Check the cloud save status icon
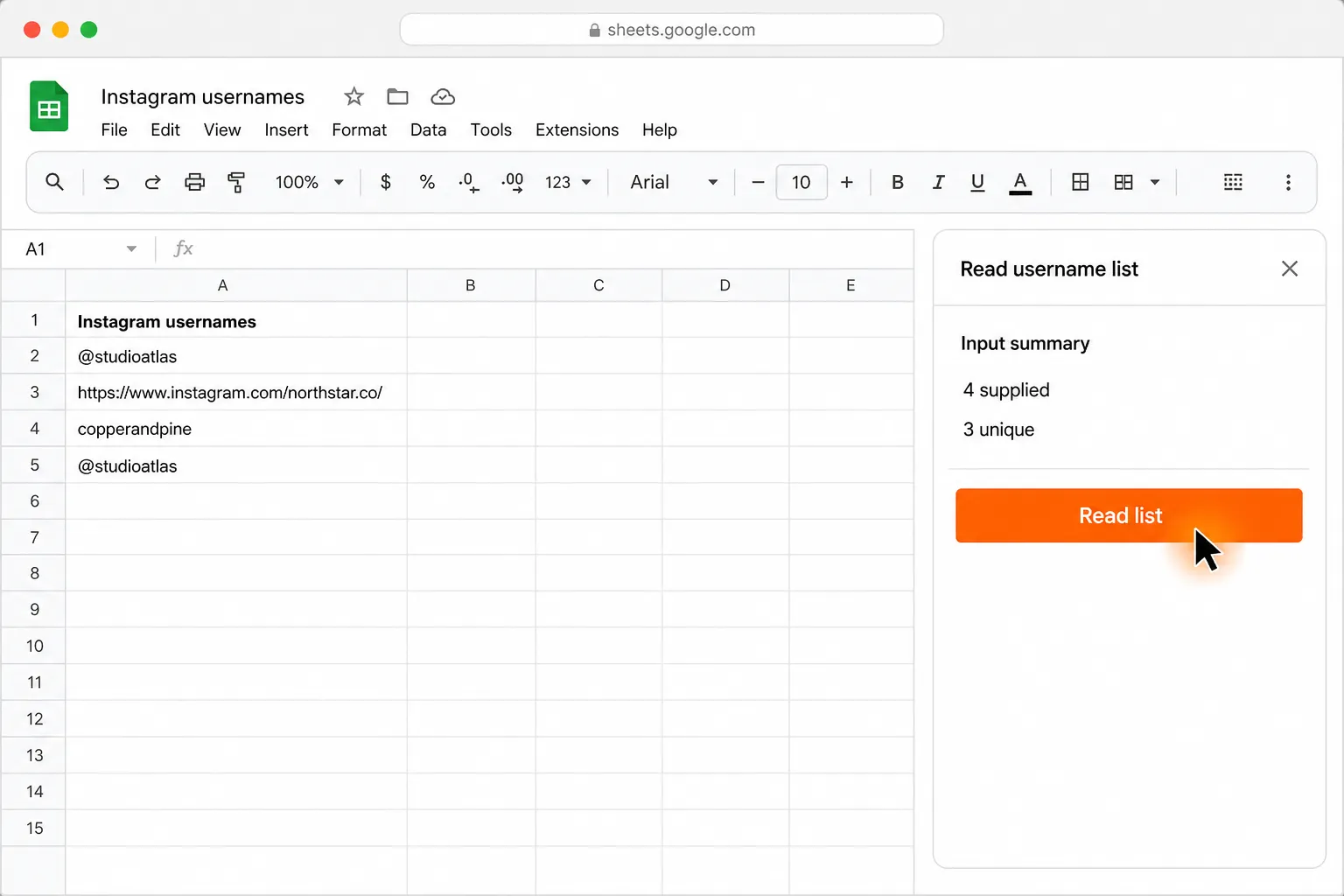 coord(443,96)
